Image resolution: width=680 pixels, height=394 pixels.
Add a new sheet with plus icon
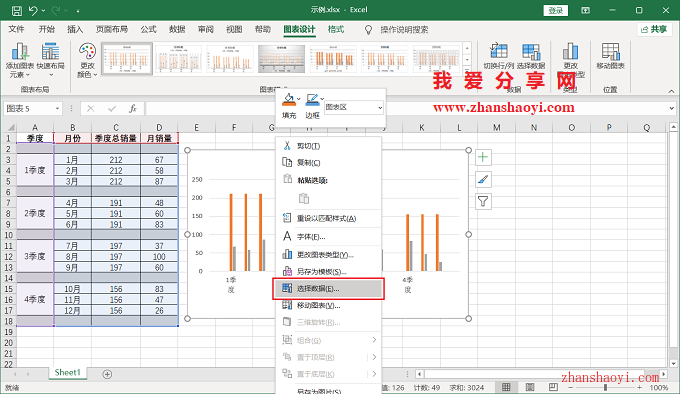point(107,374)
